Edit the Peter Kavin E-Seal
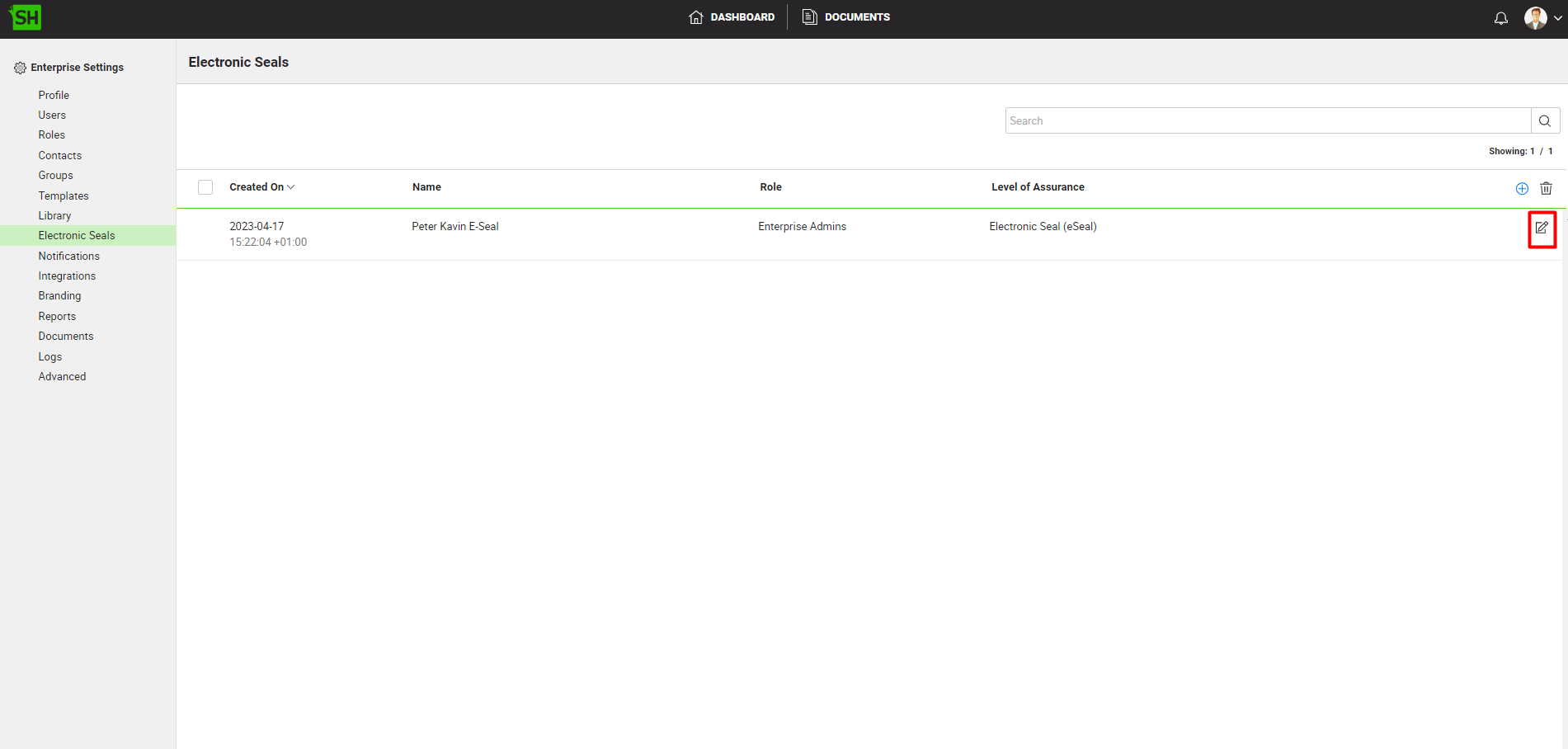This screenshot has width=1568, height=749. pos(1542,228)
